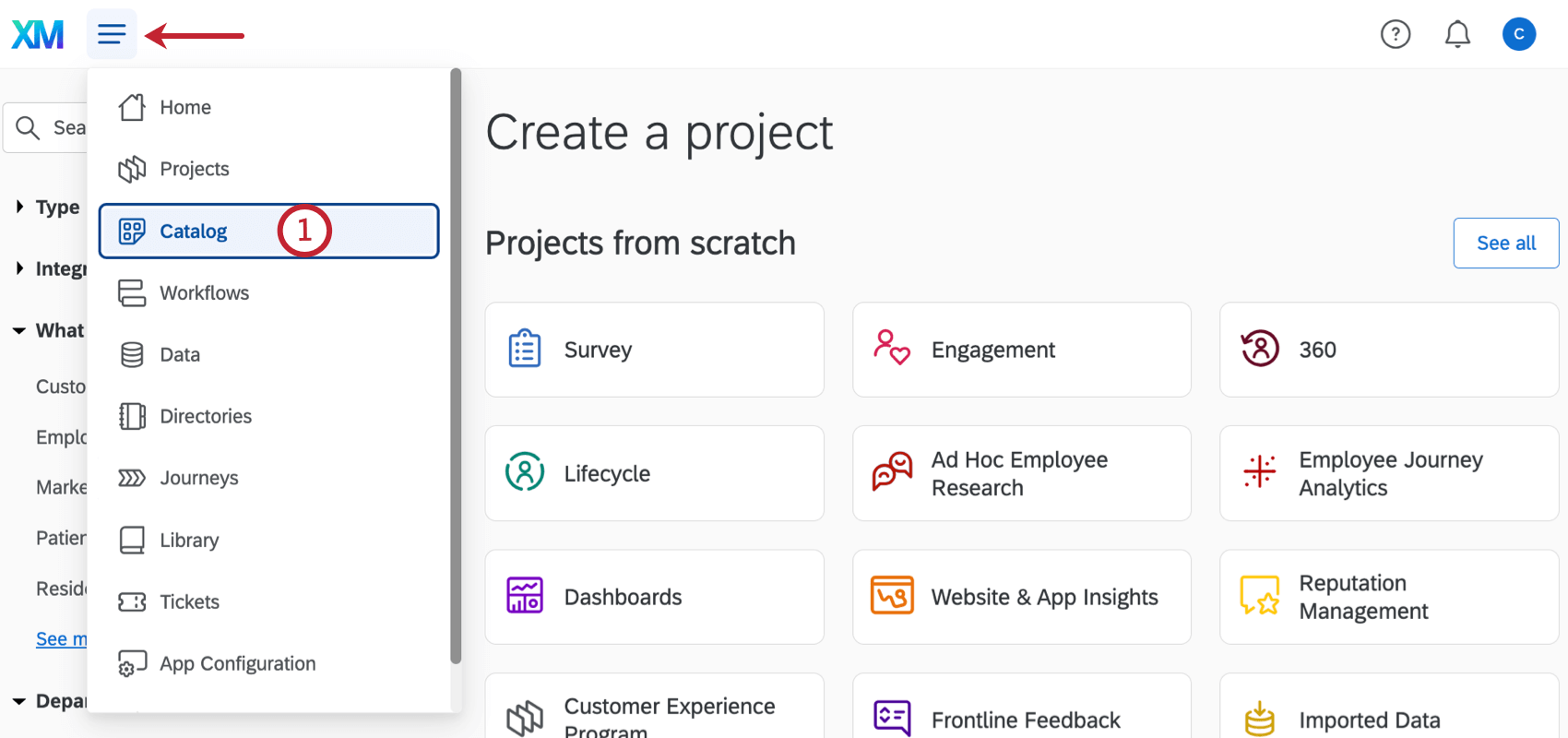Viewport: 1568px width, 738px height.
Task: Open the help question mark icon
Action: pyautogui.click(x=1395, y=35)
